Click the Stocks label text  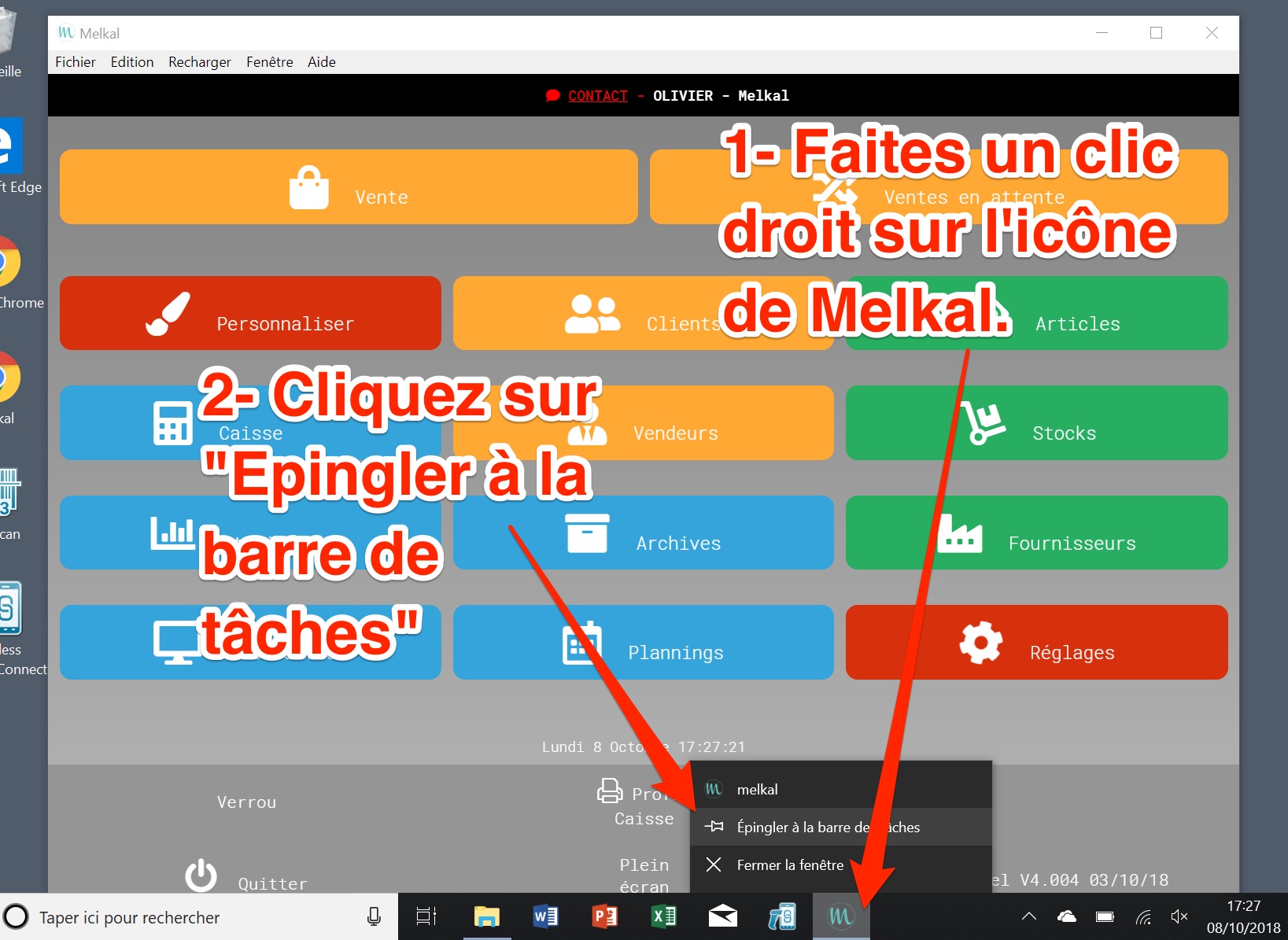click(x=1064, y=433)
